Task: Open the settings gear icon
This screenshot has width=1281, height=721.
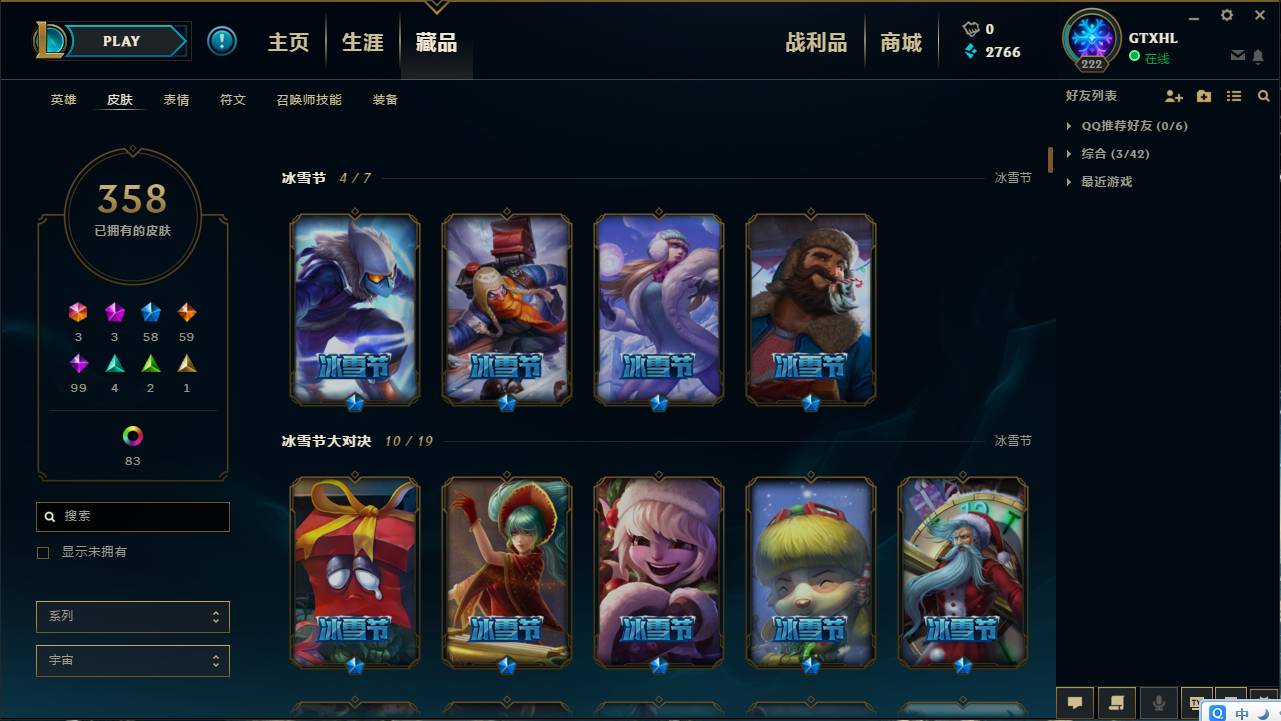Action: [1227, 15]
